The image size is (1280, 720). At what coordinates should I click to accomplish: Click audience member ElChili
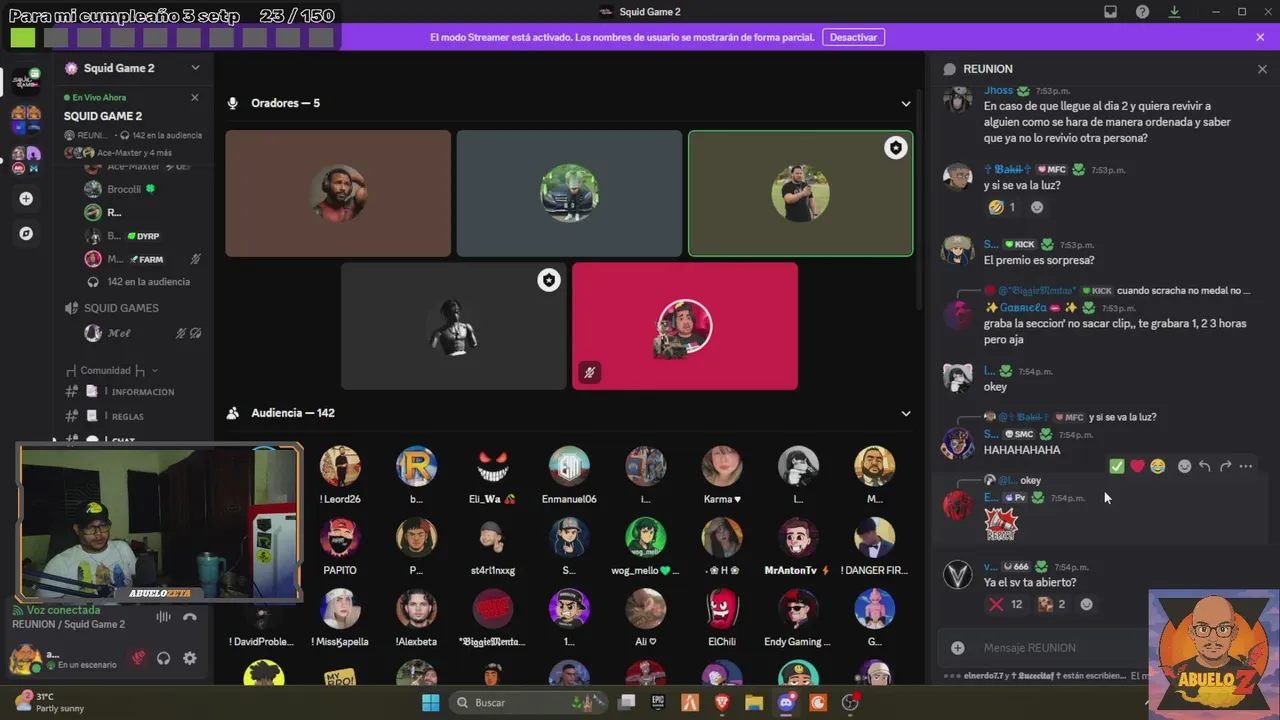point(722,618)
